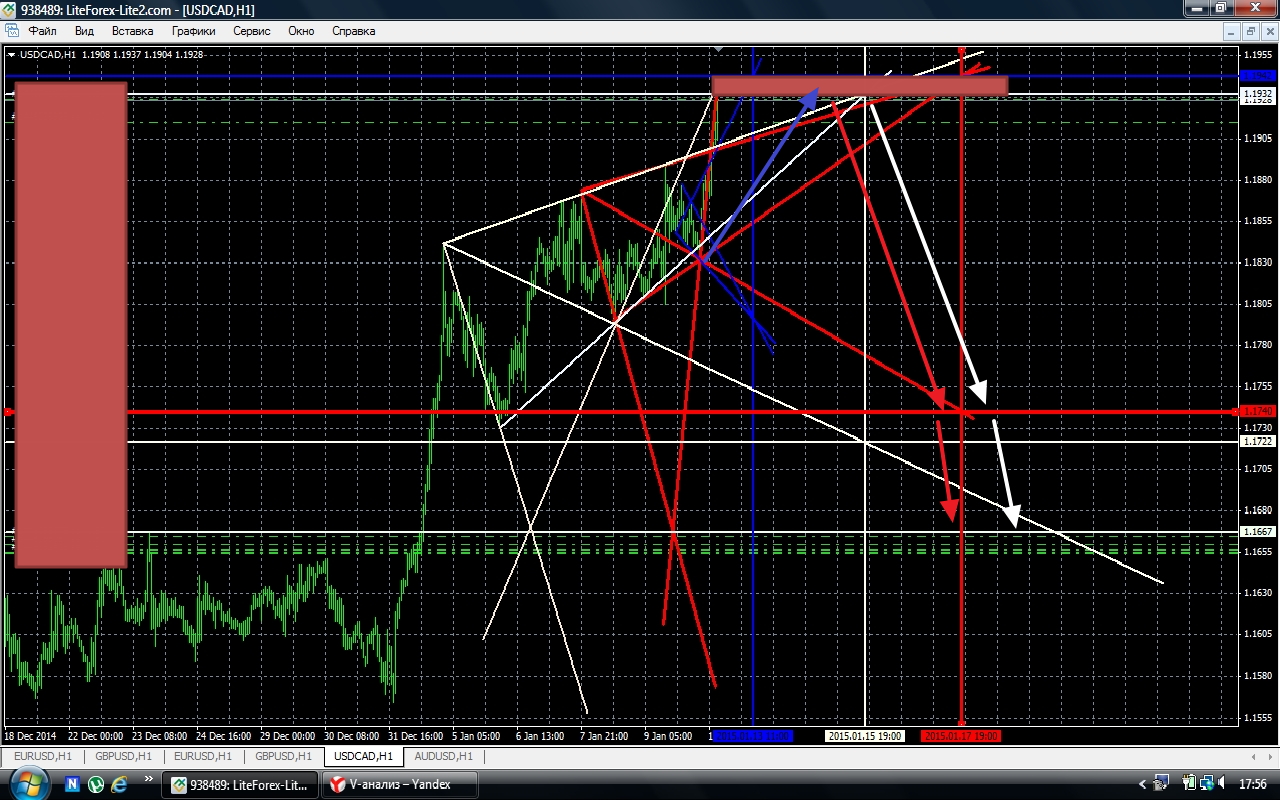Image resolution: width=1280 pixels, height=800 pixels.
Task: Switch to V-анализ Yandex browser window
Action: tap(400, 784)
